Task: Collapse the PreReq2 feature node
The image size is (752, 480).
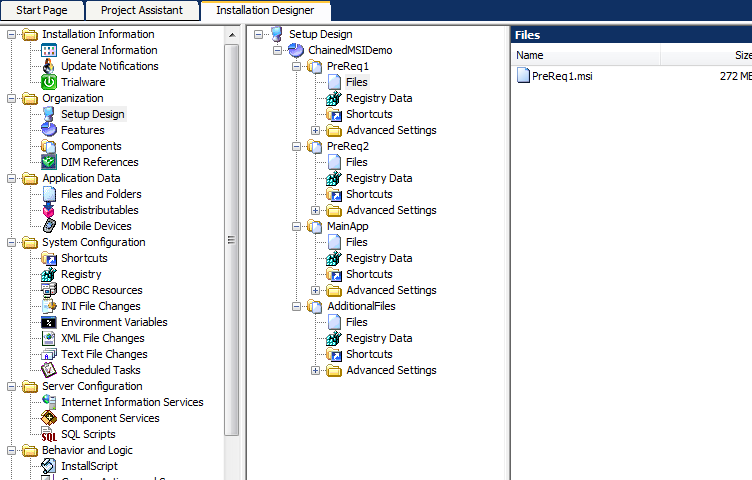Action: (x=297, y=146)
